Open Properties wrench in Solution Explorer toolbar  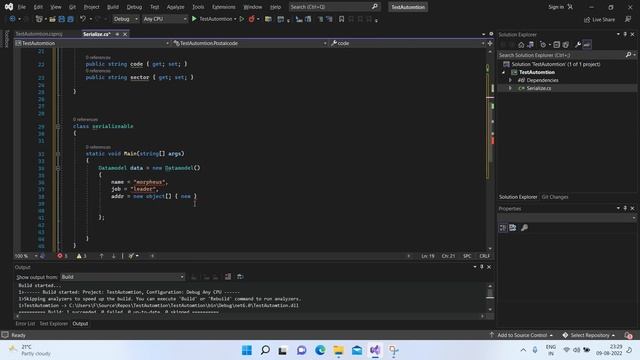(x=578, y=44)
